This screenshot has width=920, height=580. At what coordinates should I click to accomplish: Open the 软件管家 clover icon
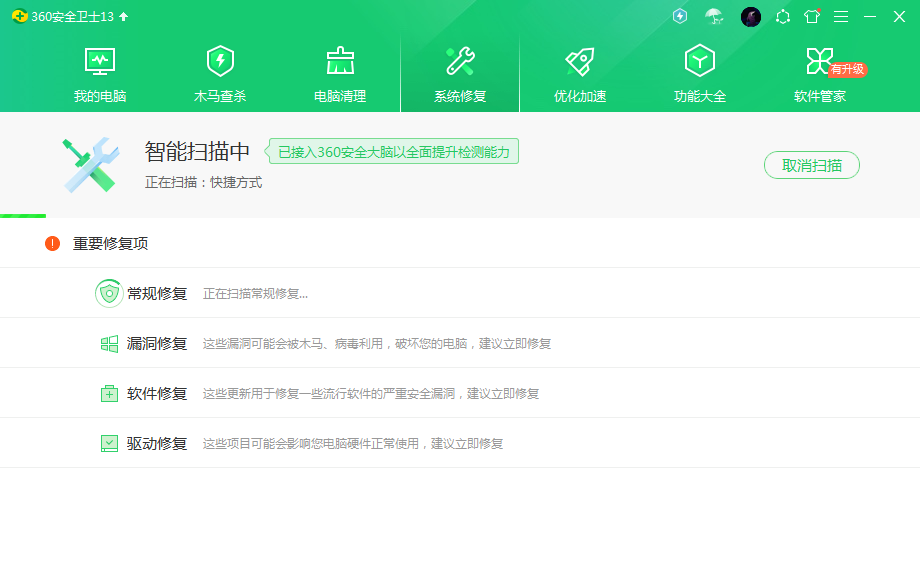coord(818,61)
